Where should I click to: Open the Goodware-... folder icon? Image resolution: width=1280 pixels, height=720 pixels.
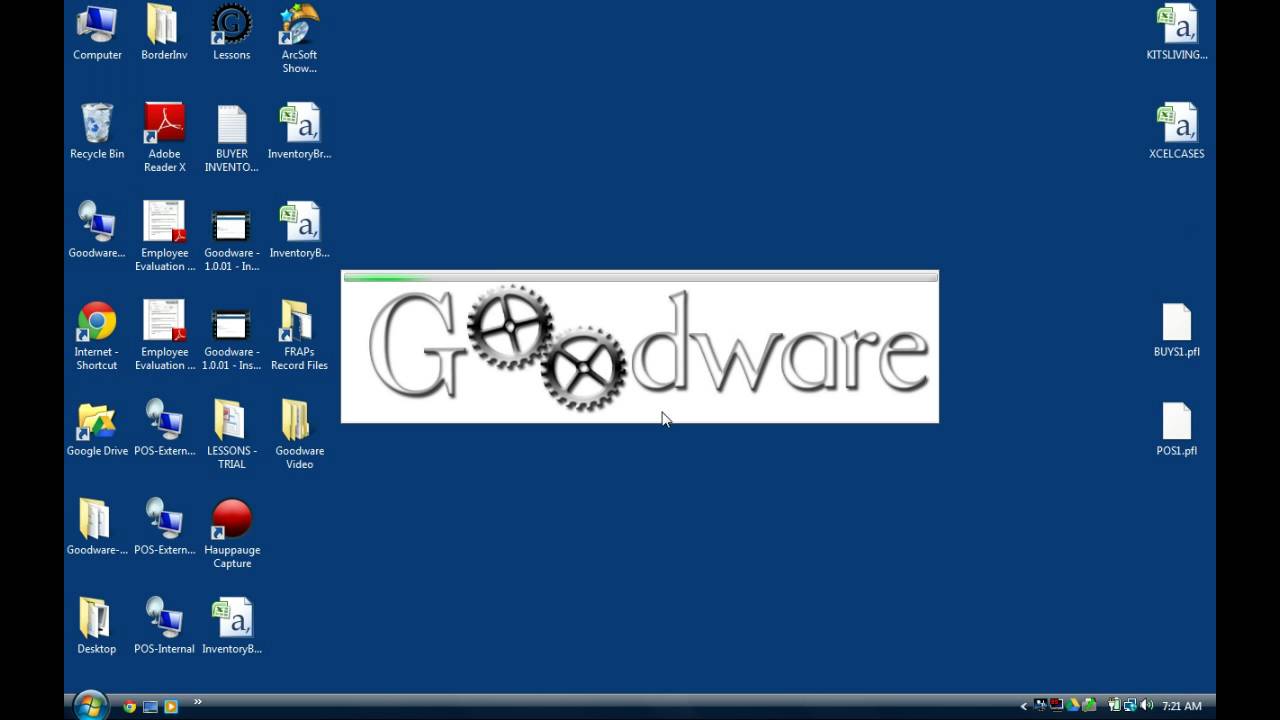[x=97, y=529]
